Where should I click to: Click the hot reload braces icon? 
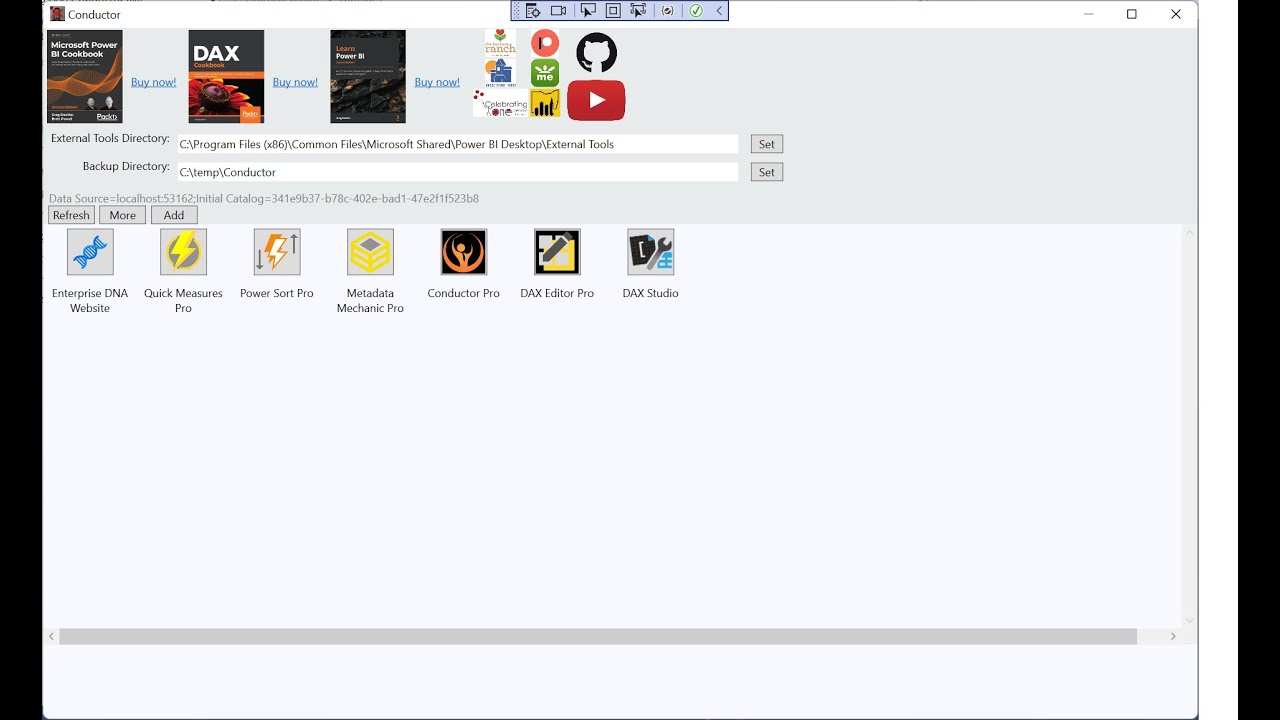coord(667,11)
